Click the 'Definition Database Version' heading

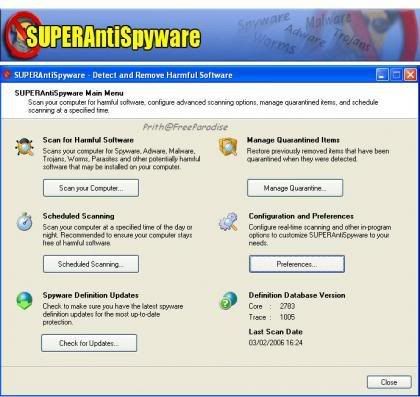(297, 295)
